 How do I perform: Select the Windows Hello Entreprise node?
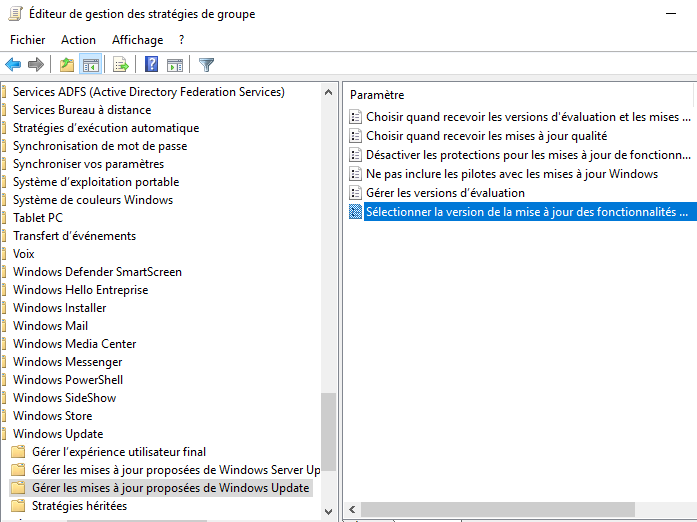coord(80,290)
